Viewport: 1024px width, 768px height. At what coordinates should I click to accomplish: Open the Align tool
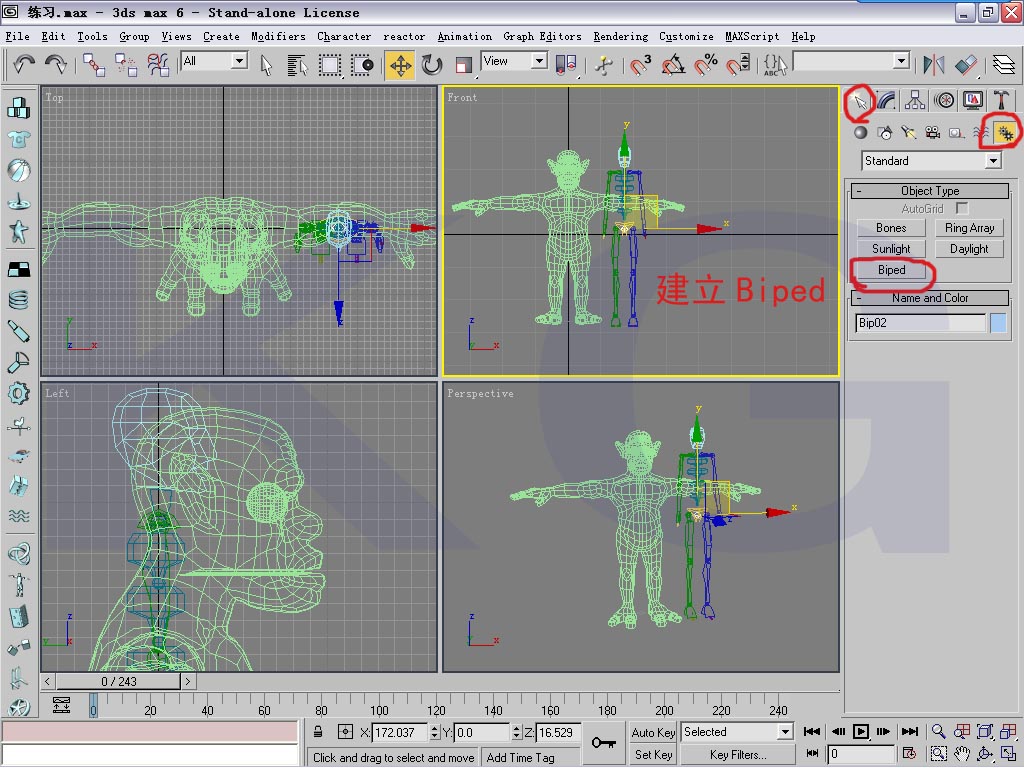[966, 65]
